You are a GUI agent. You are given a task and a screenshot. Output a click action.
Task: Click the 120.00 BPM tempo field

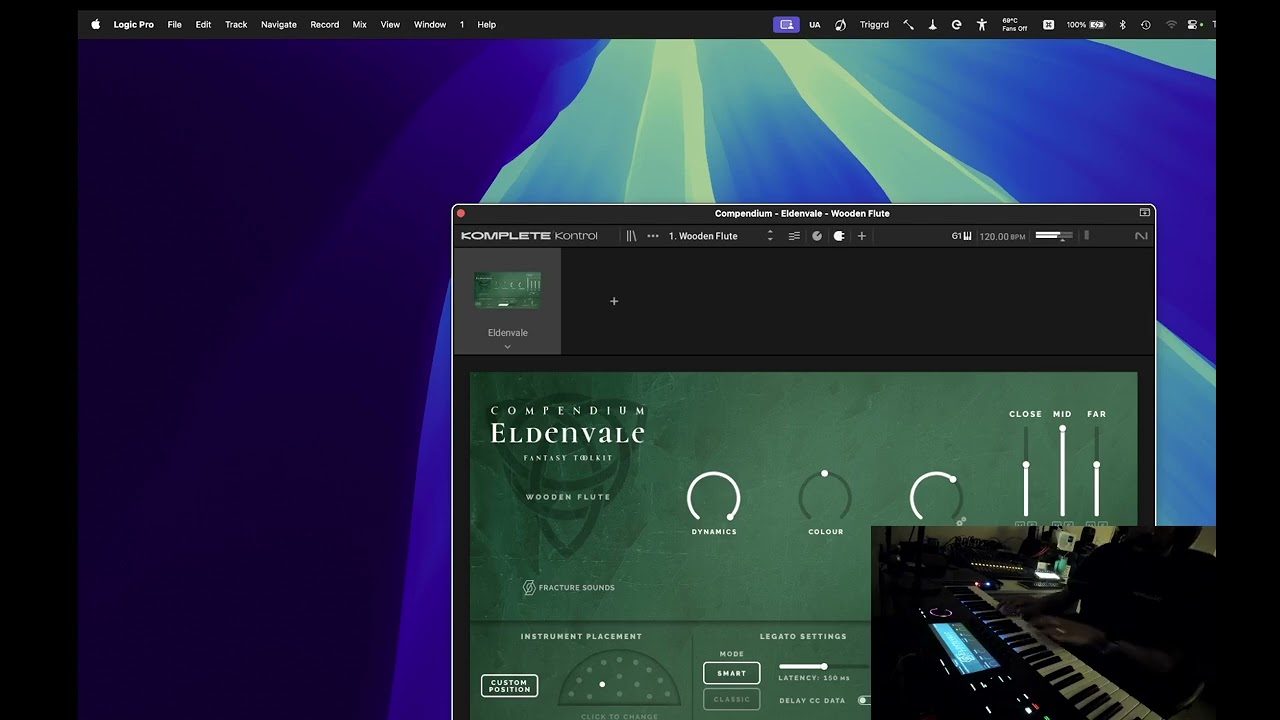point(1002,237)
